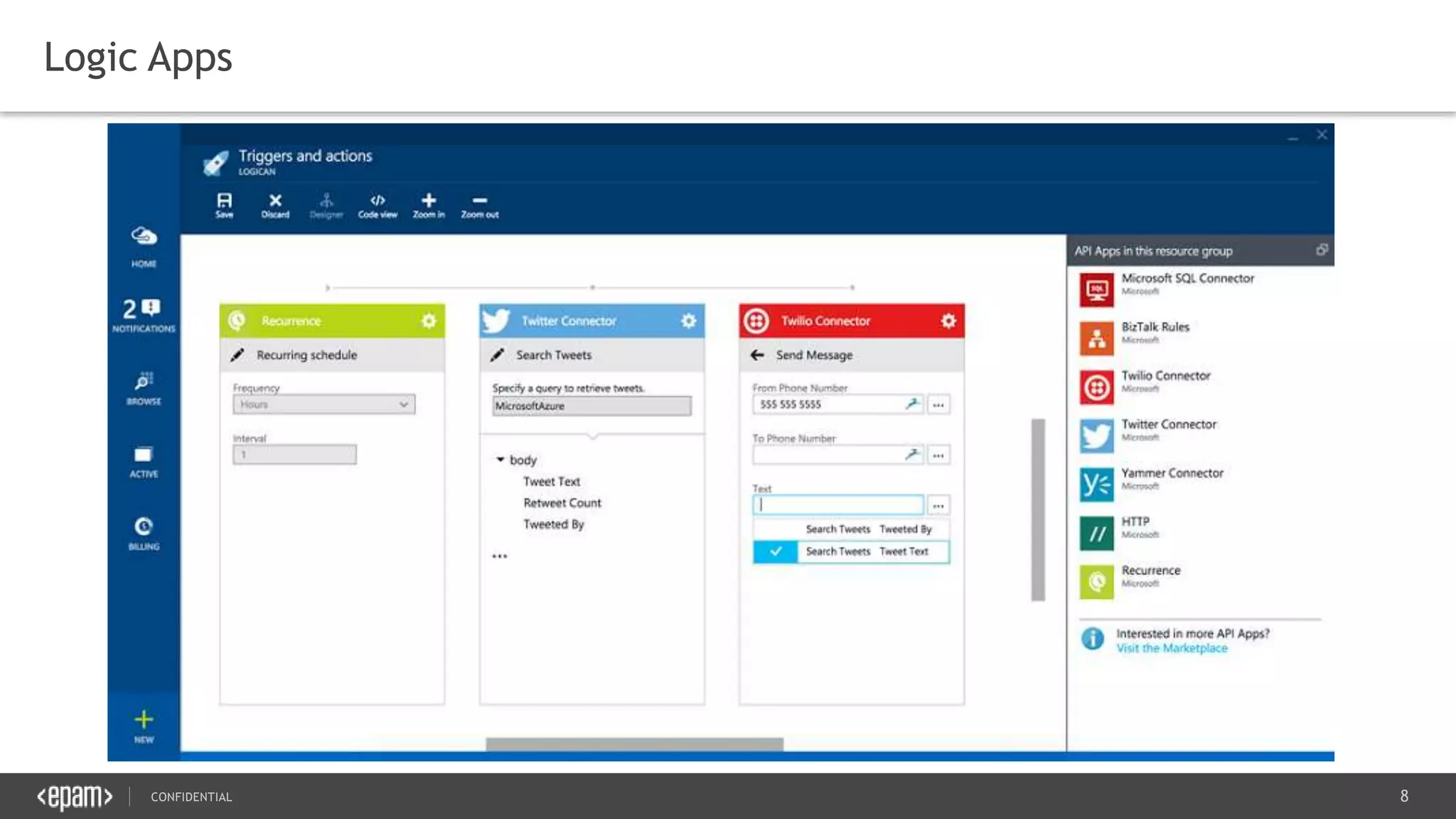1456x819 pixels.
Task: Click the Save toolbar icon
Action: coord(224,205)
